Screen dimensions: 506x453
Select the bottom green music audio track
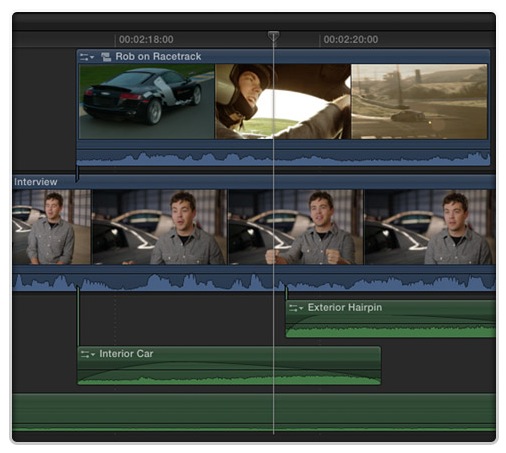click(254, 413)
